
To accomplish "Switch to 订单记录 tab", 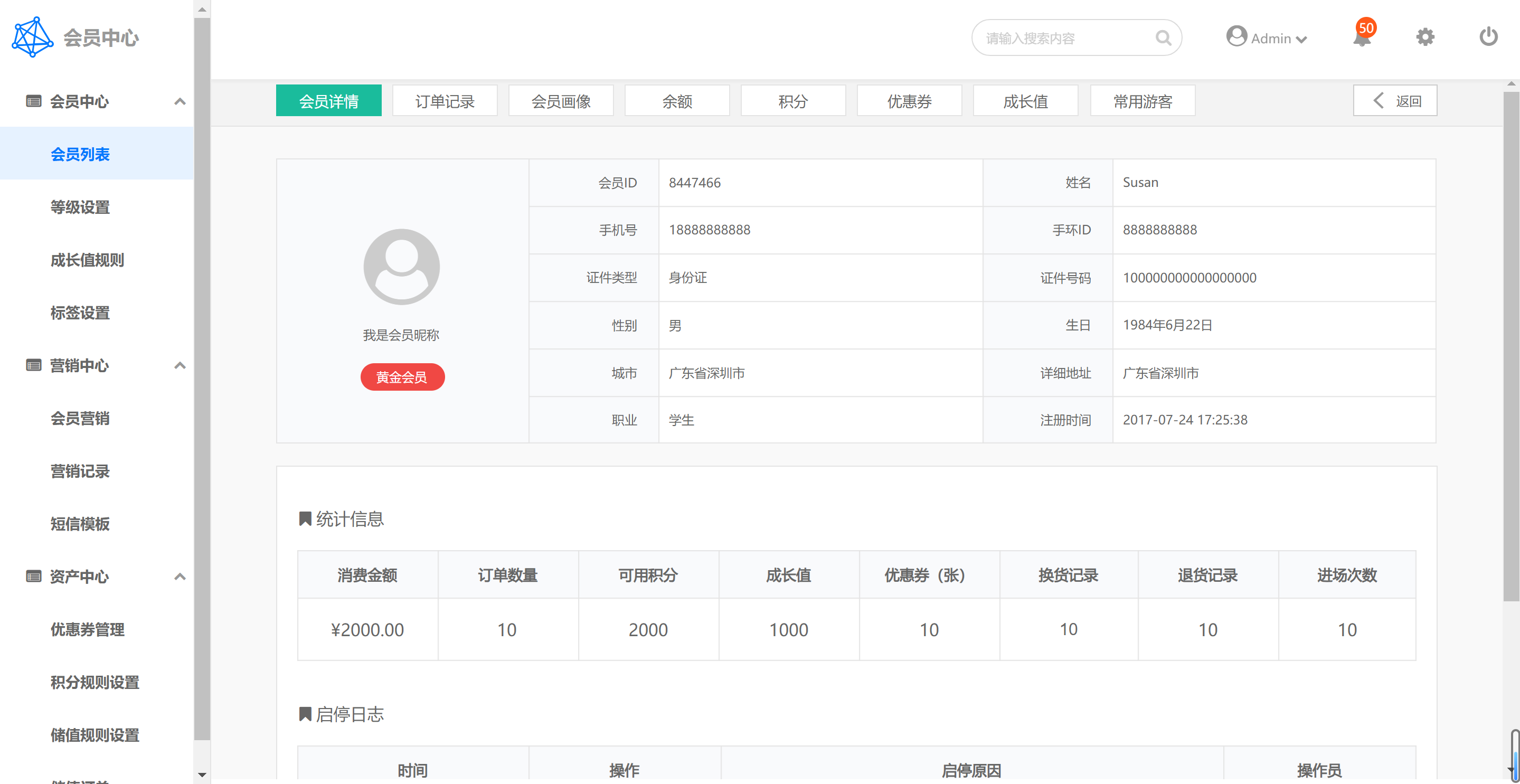I will pyautogui.click(x=445, y=101).
